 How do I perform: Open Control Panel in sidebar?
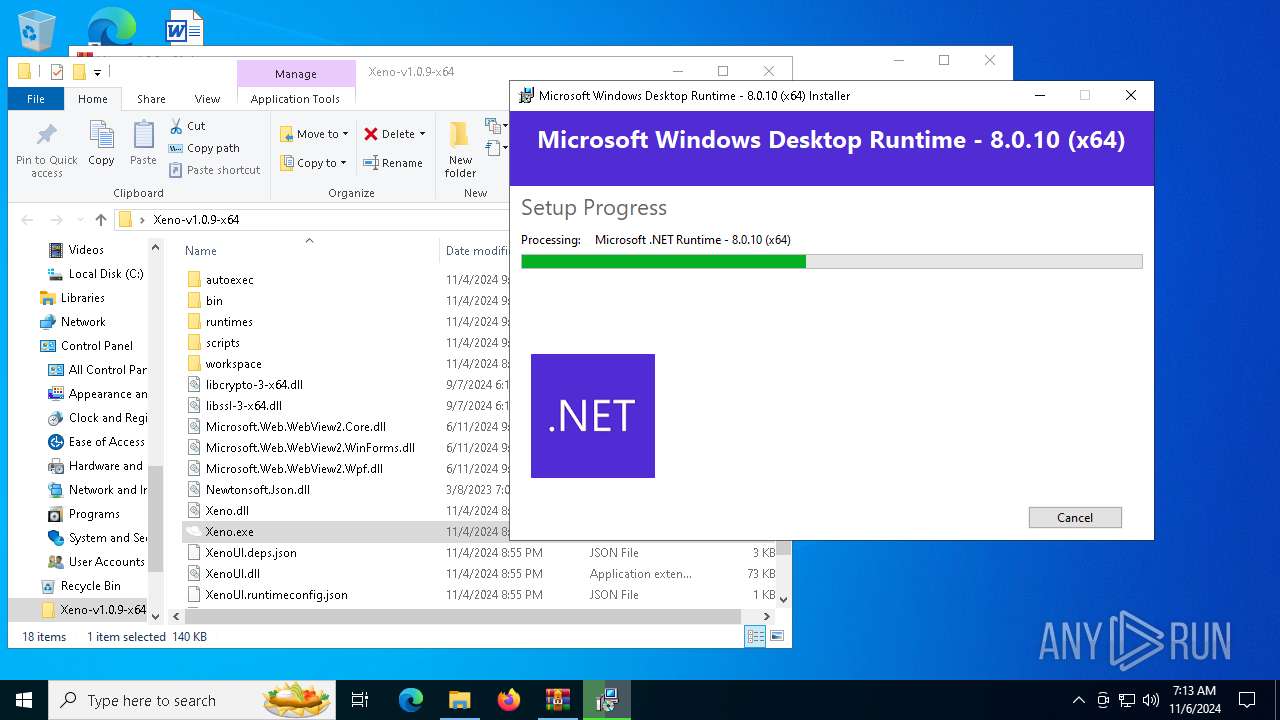coord(86,346)
